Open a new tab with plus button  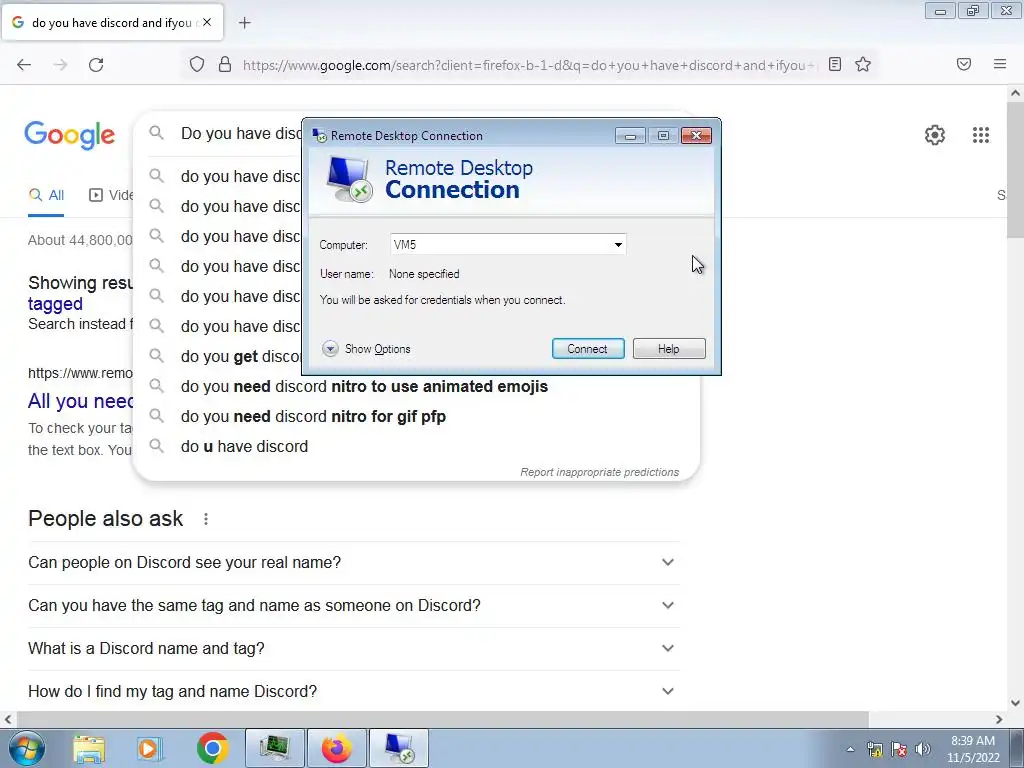[244, 23]
